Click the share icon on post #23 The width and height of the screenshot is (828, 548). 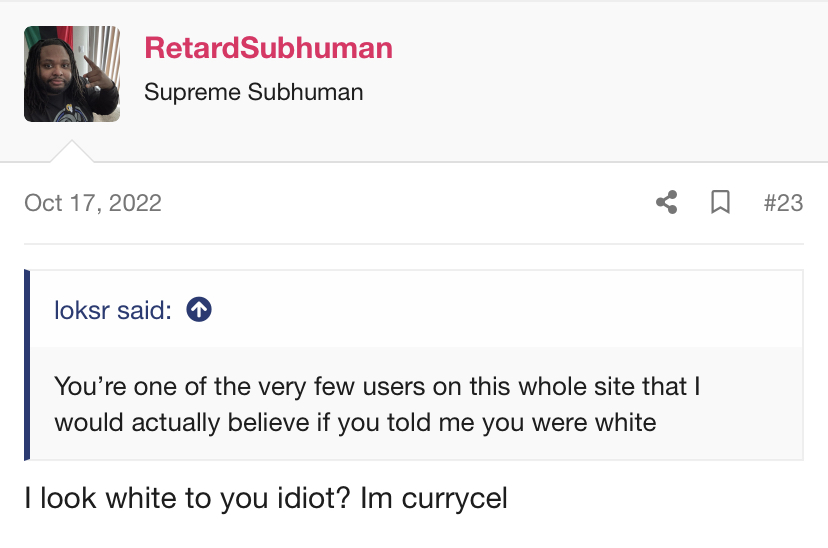[x=666, y=203]
